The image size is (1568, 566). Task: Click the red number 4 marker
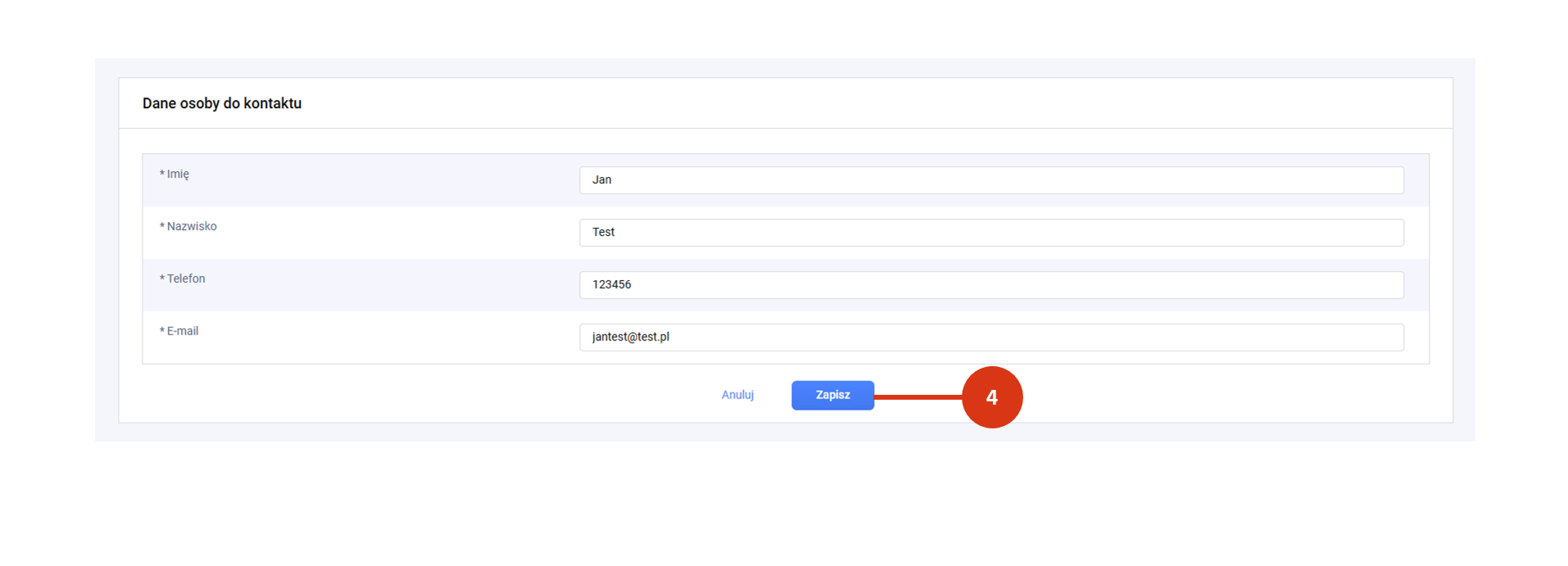[x=992, y=397]
